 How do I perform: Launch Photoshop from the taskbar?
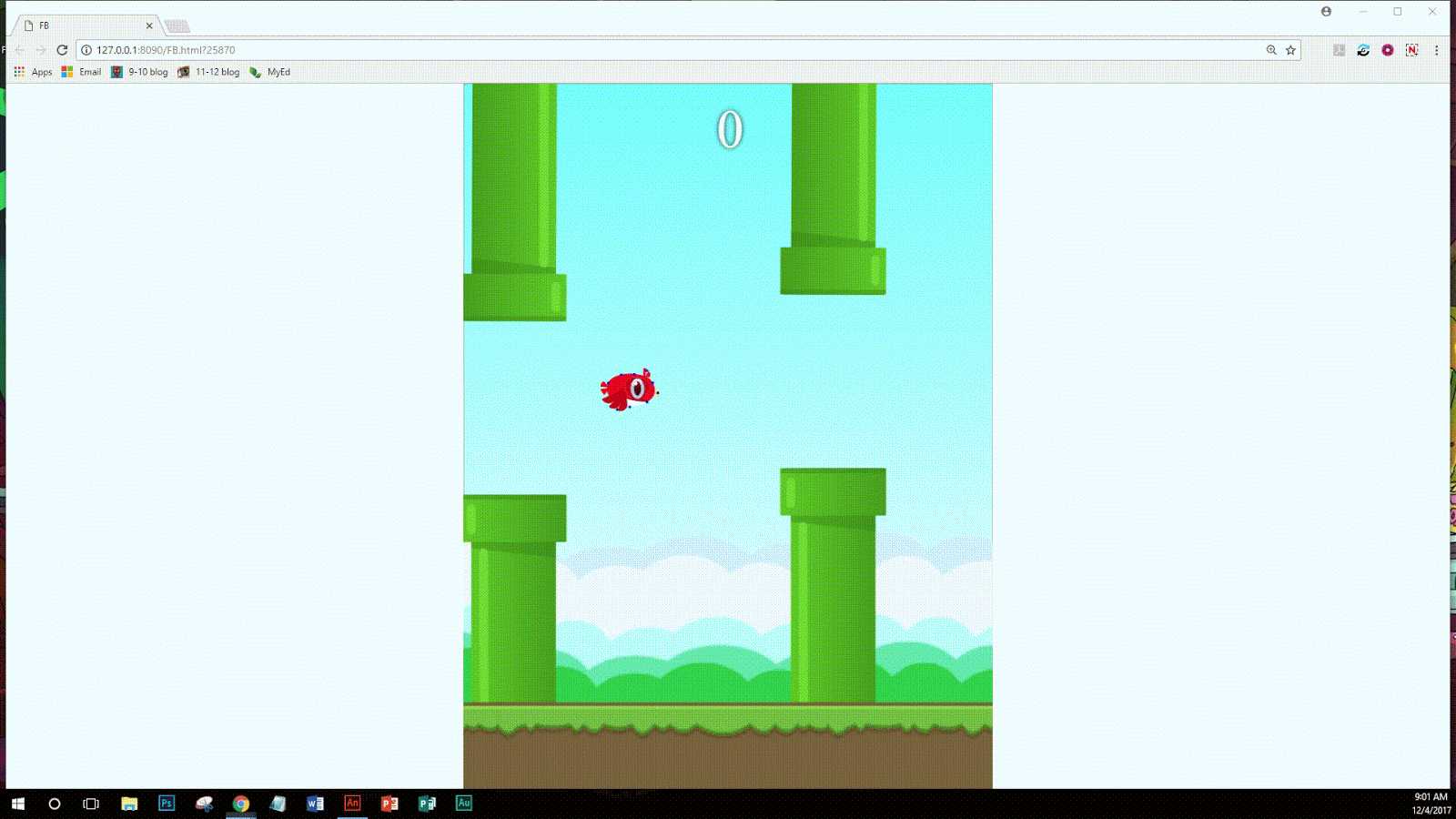coord(167,804)
